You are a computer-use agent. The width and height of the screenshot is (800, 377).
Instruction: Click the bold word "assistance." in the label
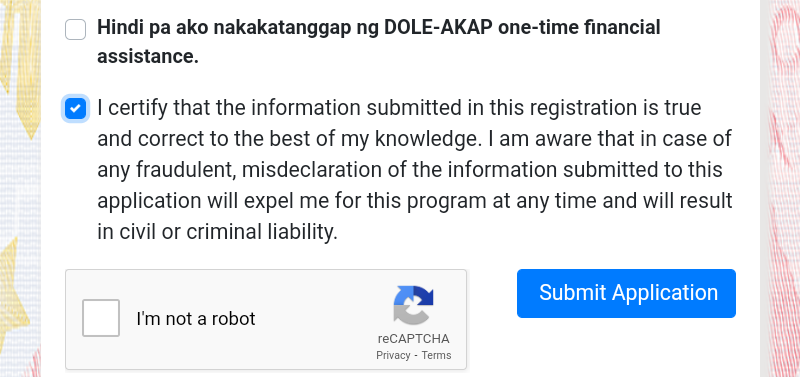coord(148,57)
